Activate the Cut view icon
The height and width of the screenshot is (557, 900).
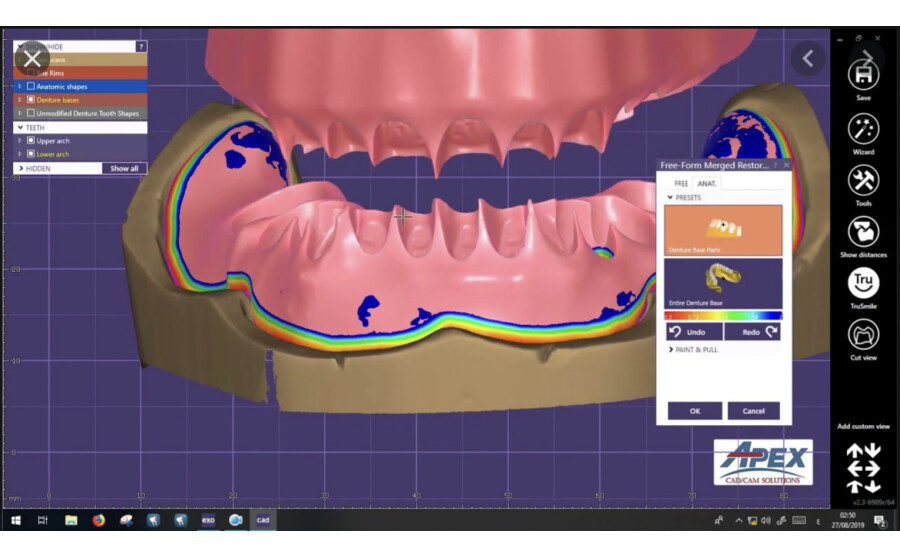click(863, 334)
